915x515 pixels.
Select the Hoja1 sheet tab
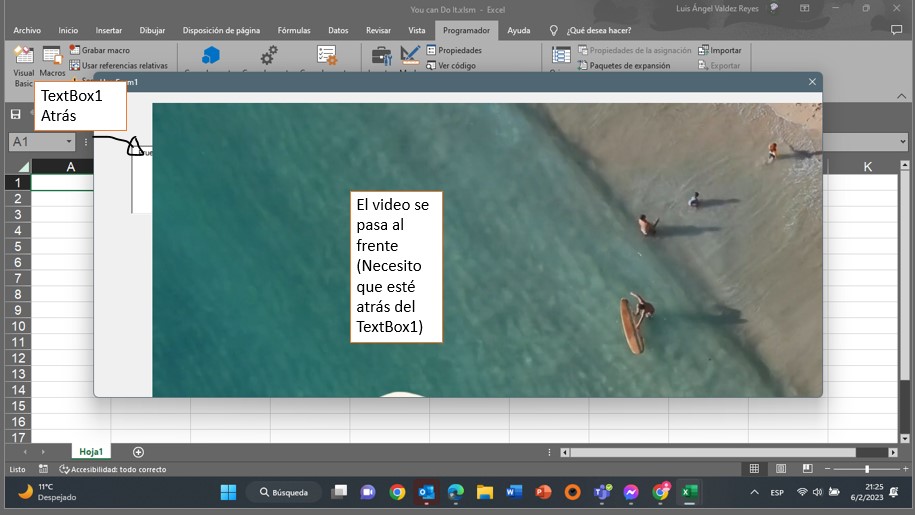(91, 452)
